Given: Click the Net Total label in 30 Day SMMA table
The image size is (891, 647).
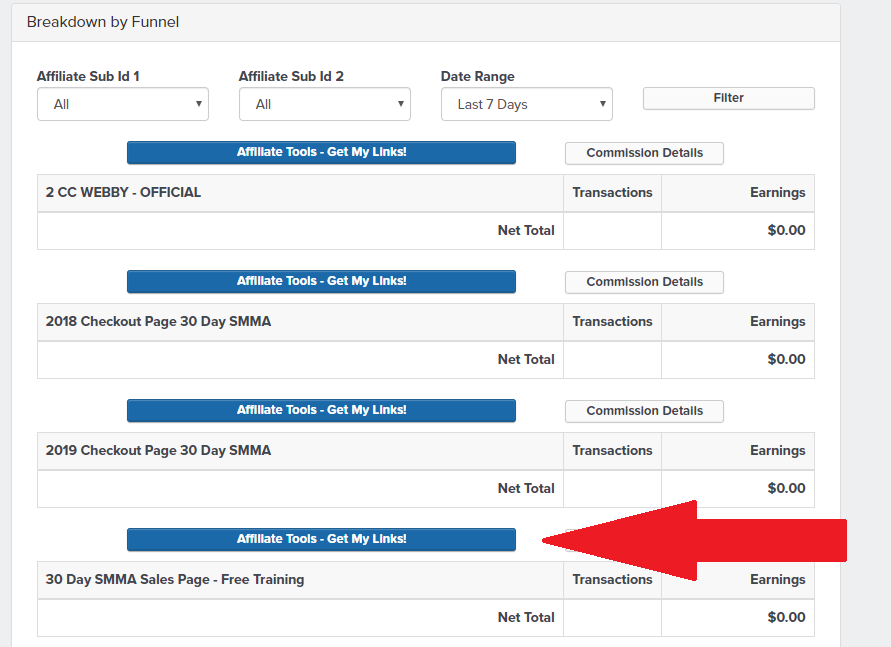Looking at the screenshot, I should click(x=526, y=617).
